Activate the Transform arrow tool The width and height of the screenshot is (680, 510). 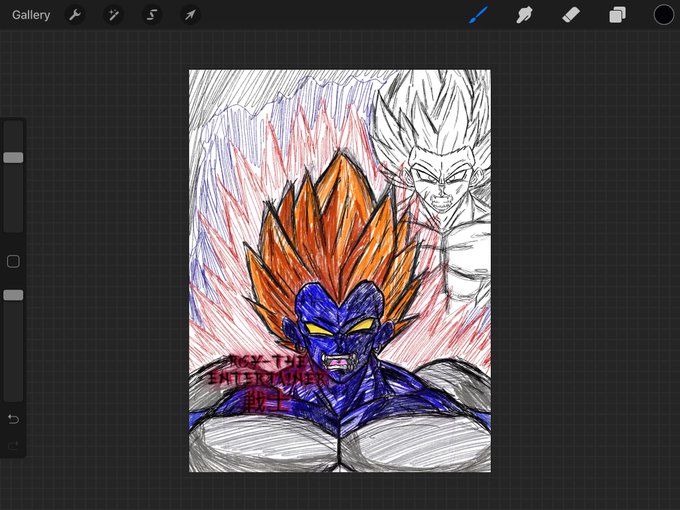click(x=190, y=15)
